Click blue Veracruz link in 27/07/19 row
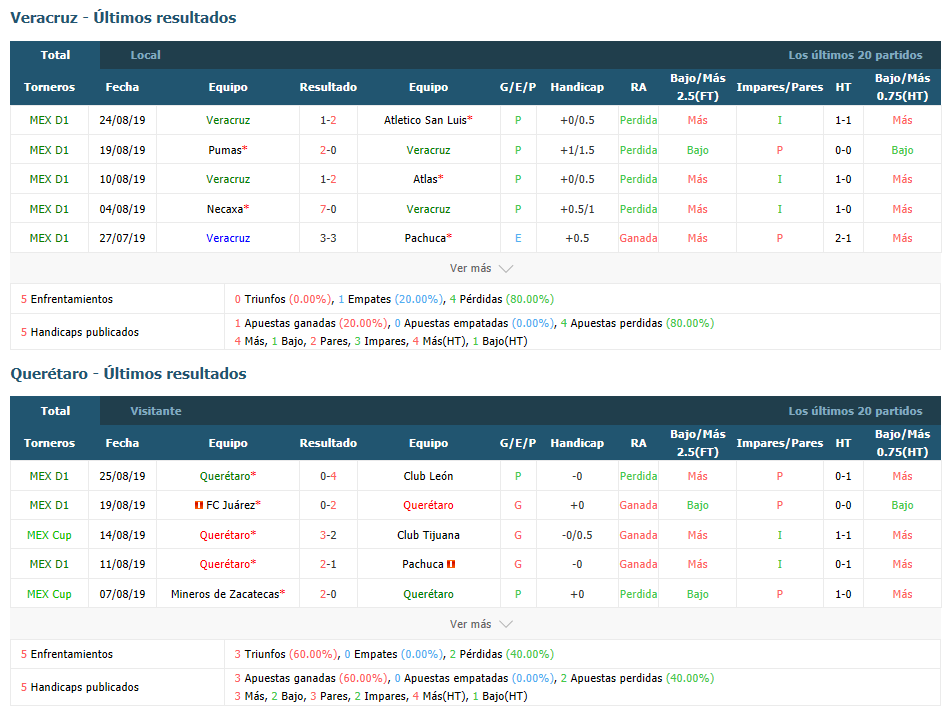 click(x=228, y=238)
